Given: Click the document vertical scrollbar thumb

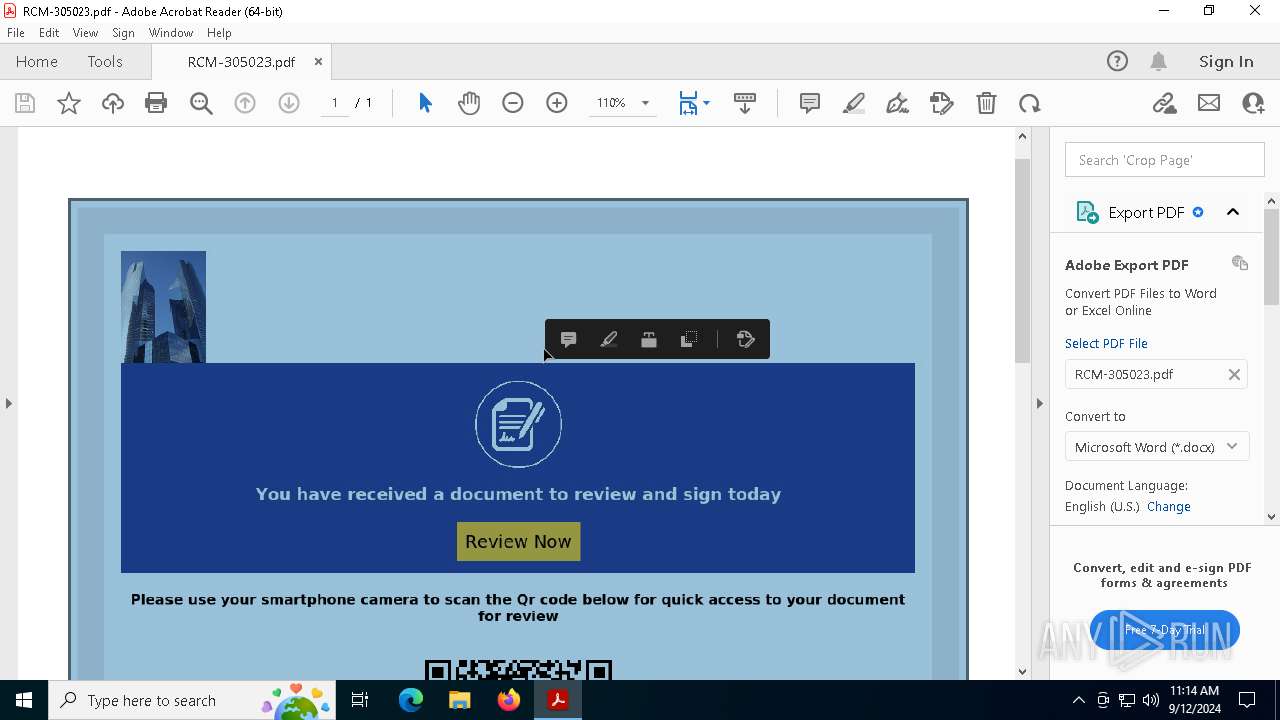Looking at the screenshot, I should point(1022,260).
